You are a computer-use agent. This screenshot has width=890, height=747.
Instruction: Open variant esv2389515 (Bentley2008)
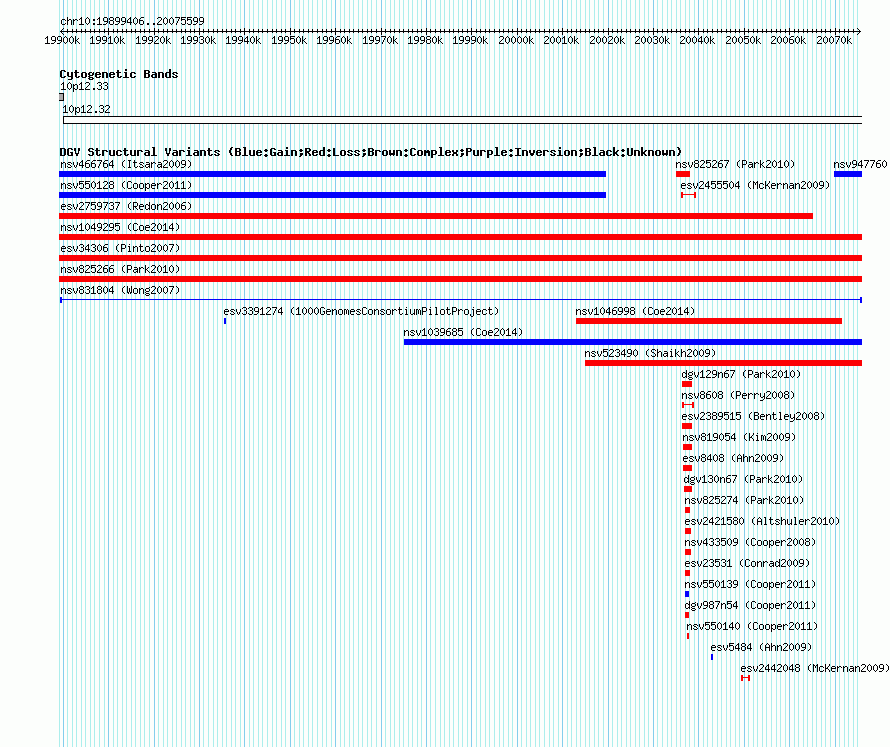click(753, 416)
